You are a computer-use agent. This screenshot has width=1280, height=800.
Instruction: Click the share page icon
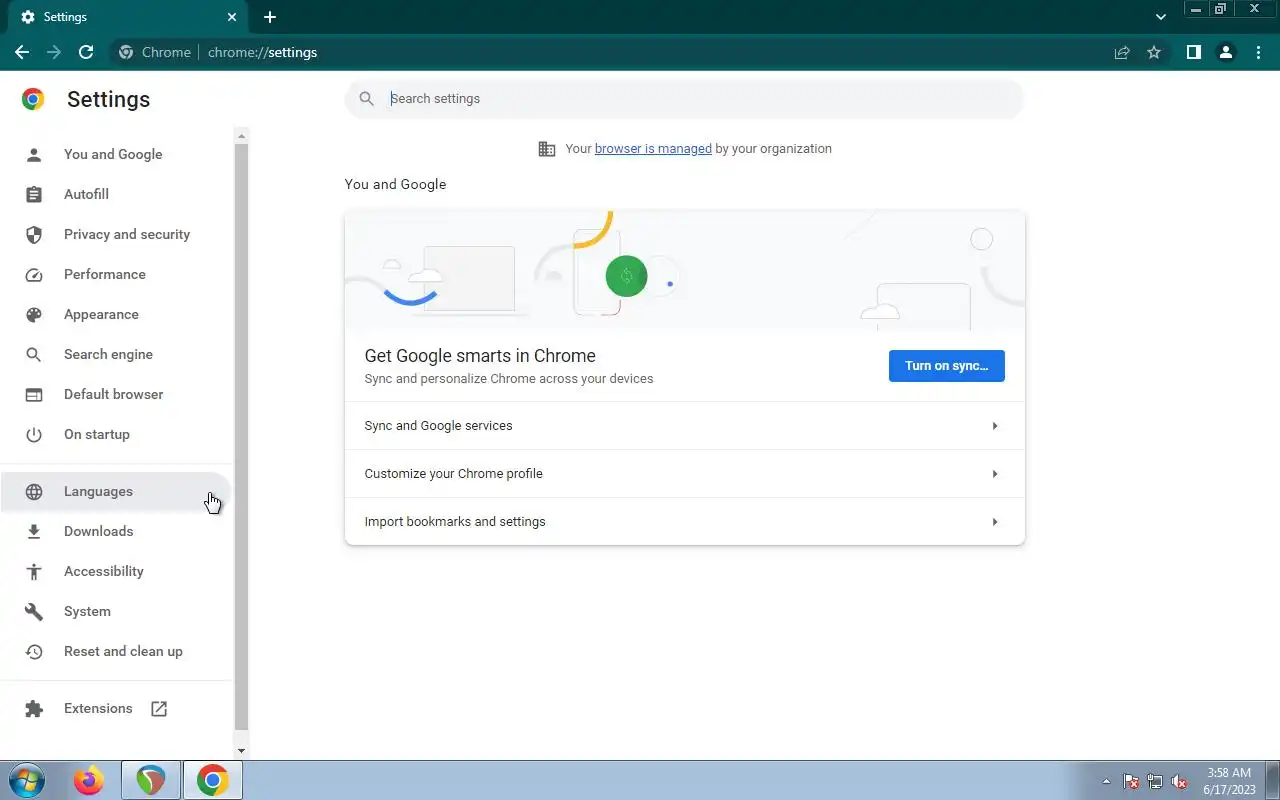(x=1122, y=52)
